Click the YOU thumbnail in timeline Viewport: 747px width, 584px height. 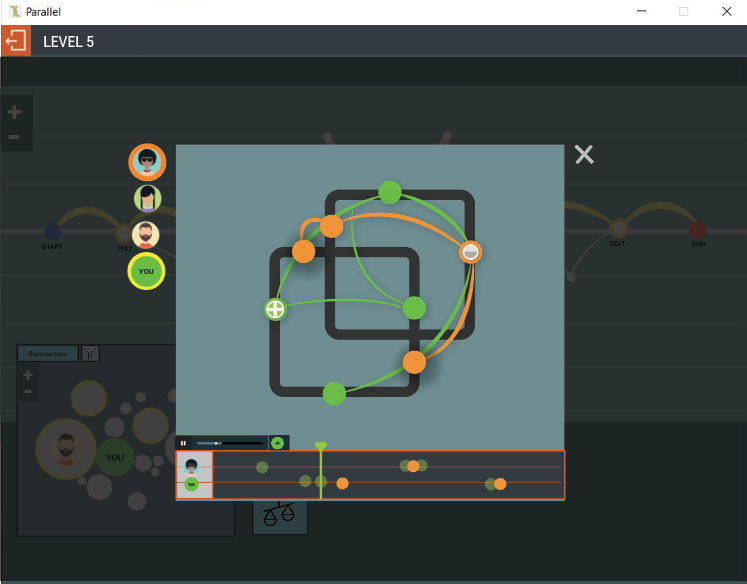pos(192,485)
